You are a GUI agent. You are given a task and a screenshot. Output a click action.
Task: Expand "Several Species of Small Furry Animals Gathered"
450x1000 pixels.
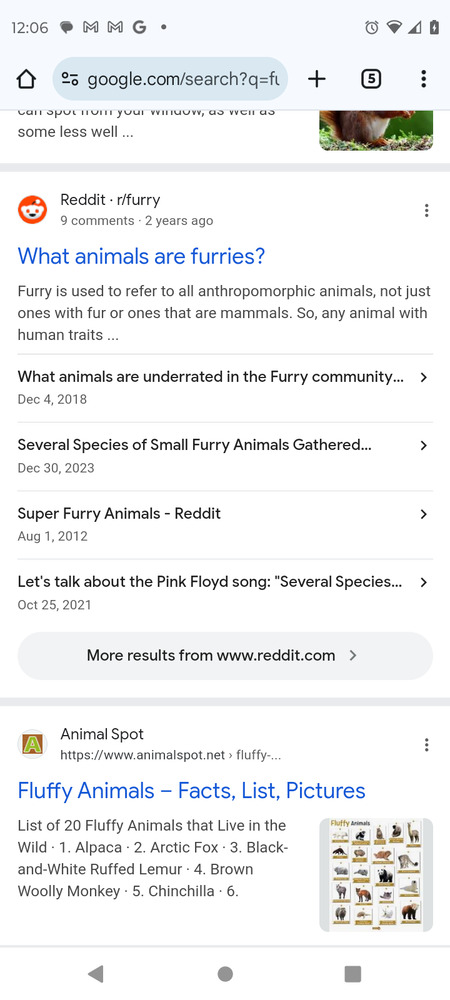click(x=224, y=456)
